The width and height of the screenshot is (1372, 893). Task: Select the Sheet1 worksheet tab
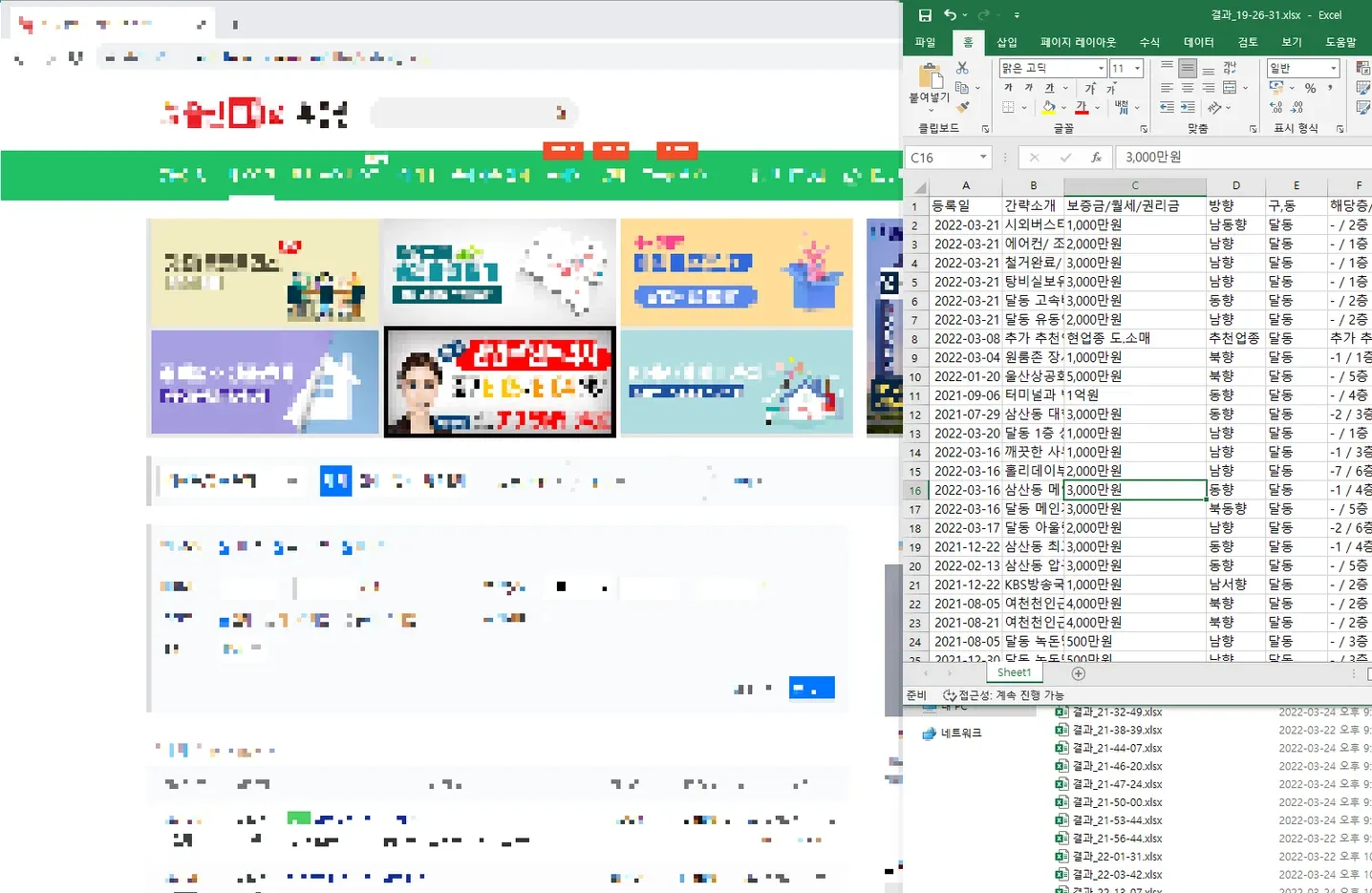[x=1014, y=673]
